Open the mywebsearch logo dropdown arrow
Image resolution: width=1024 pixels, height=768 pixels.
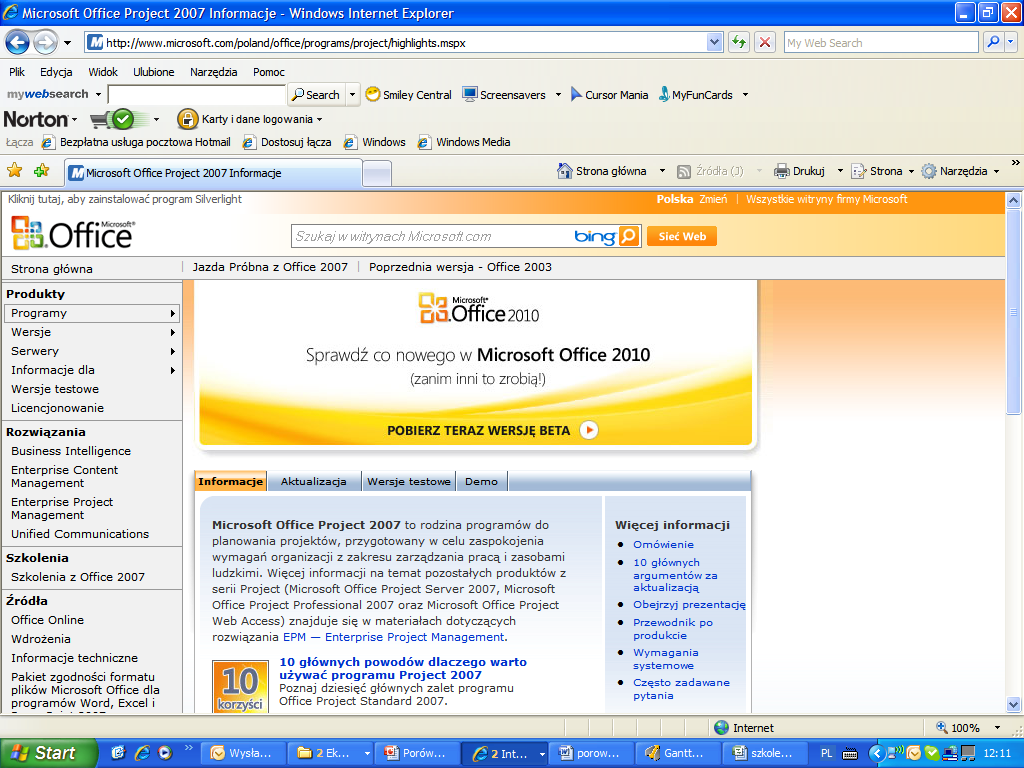click(99, 95)
